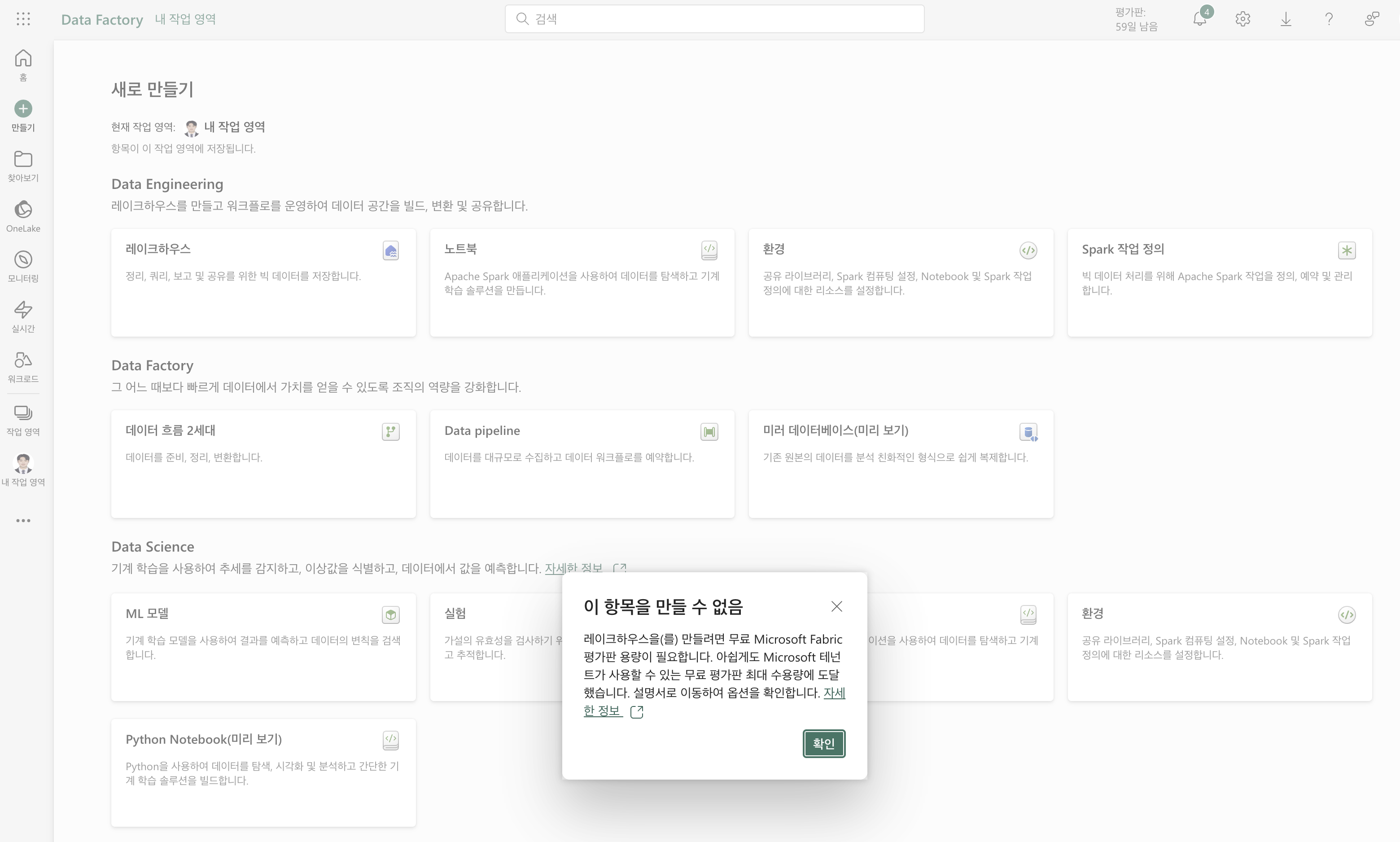Close the dialog with the X button

click(837, 606)
